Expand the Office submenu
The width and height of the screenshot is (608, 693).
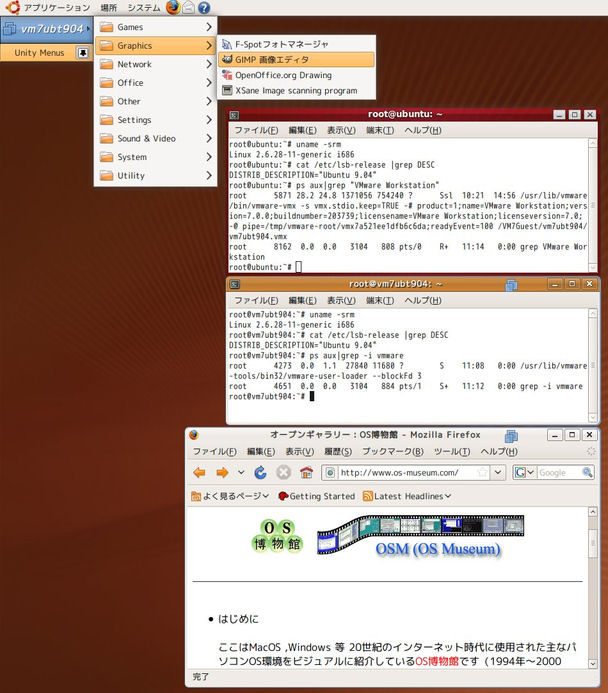[156, 83]
